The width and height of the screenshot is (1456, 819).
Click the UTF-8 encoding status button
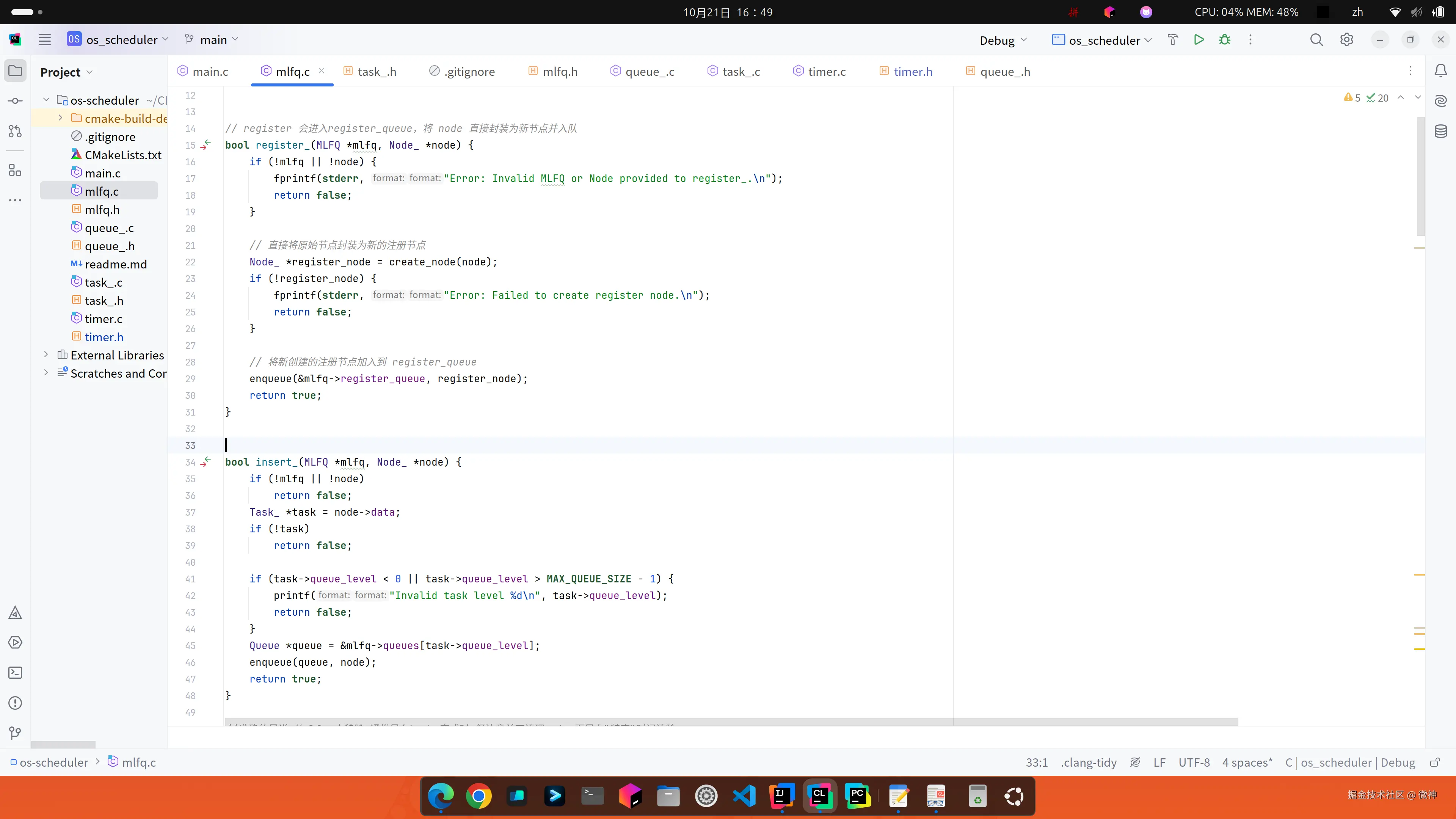(1194, 763)
